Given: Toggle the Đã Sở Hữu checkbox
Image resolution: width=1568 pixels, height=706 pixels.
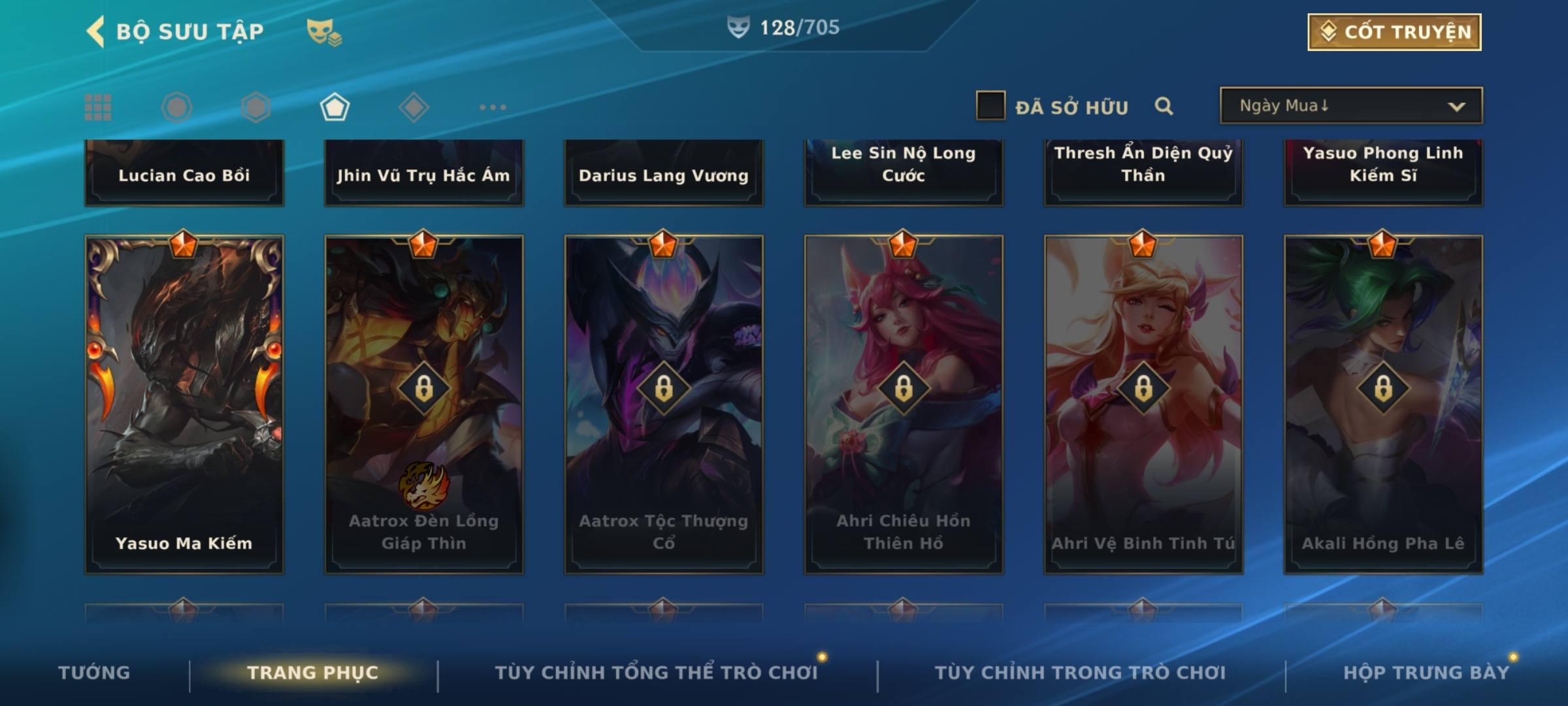Looking at the screenshot, I should point(990,106).
